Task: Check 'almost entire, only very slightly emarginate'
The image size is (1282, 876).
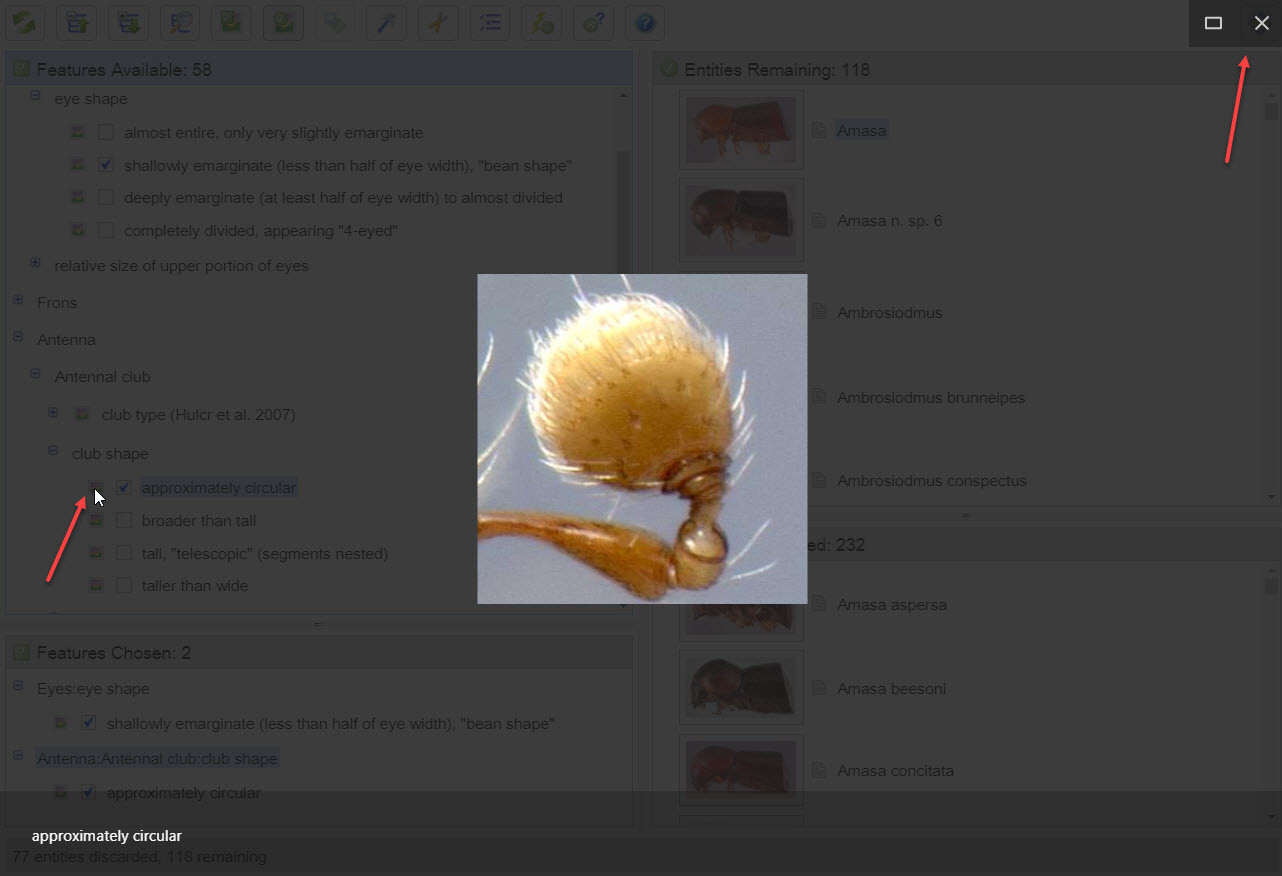Action: click(106, 132)
